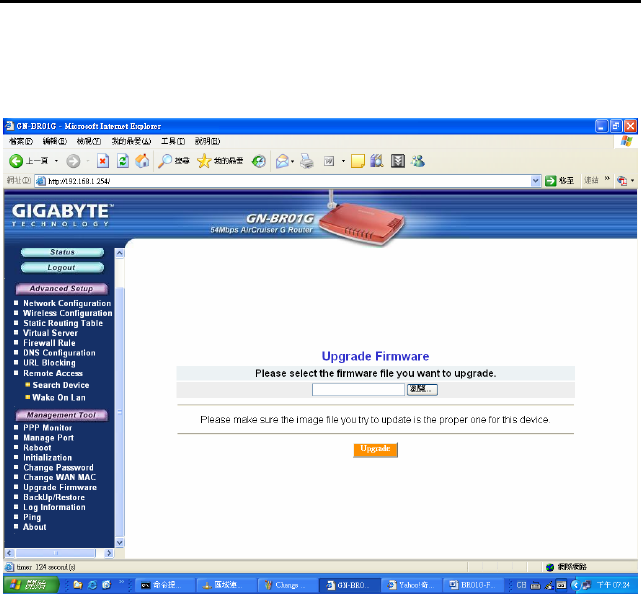Open Wireless Configuration link
Image resolution: width=641 pixels, height=594 pixels.
pos(67,313)
